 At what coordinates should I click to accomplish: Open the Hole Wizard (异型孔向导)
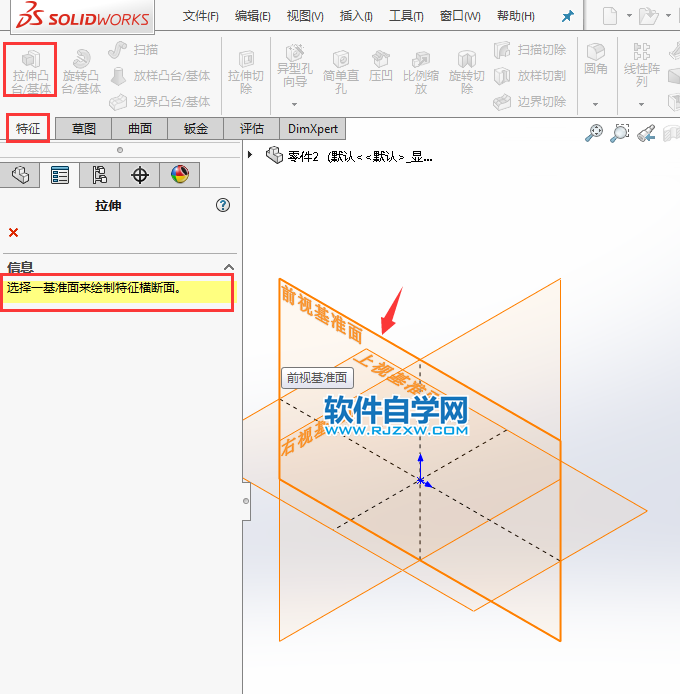295,66
